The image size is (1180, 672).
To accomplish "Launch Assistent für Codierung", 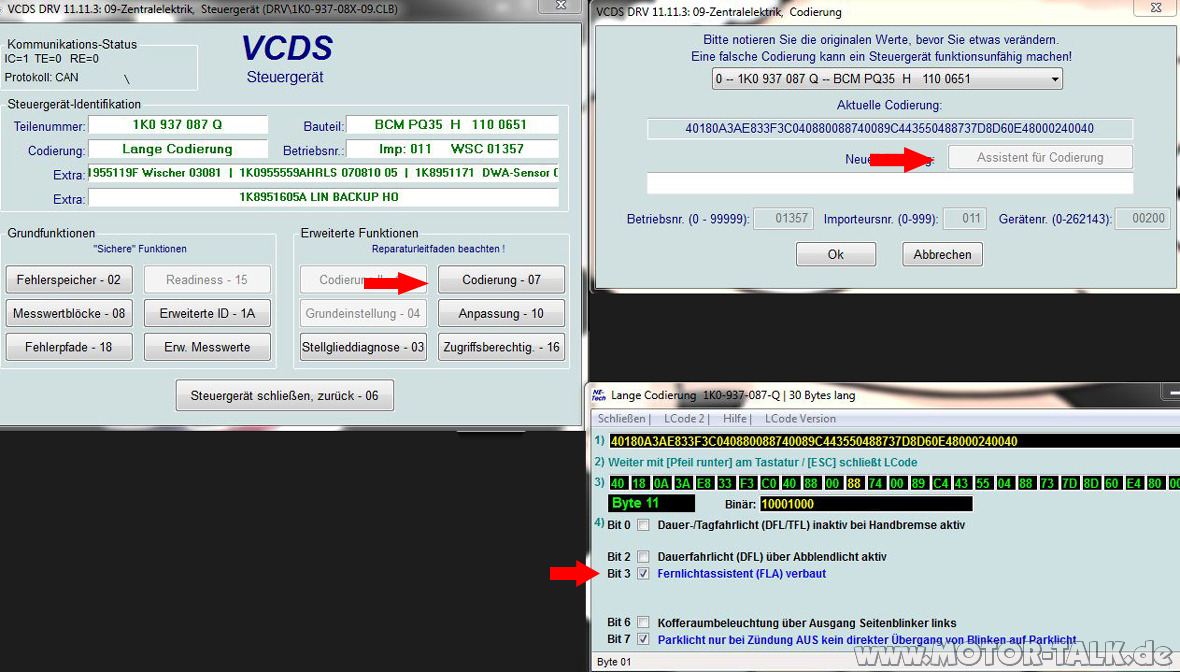I will [x=1040, y=157].
